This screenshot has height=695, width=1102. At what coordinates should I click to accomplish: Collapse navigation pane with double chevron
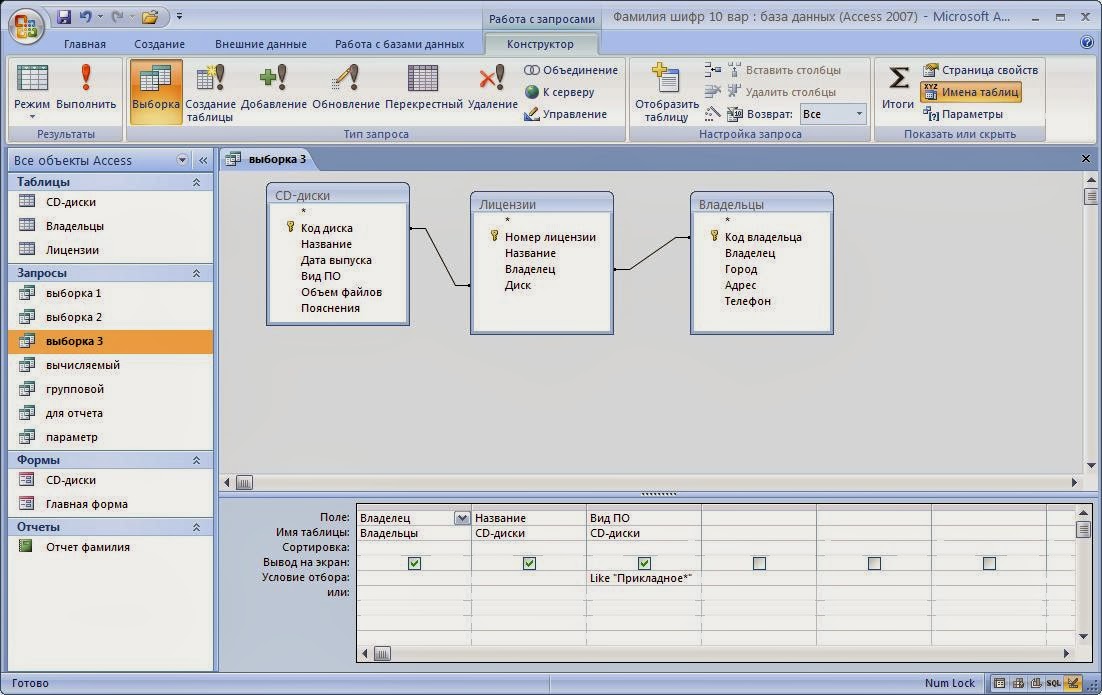203,160
